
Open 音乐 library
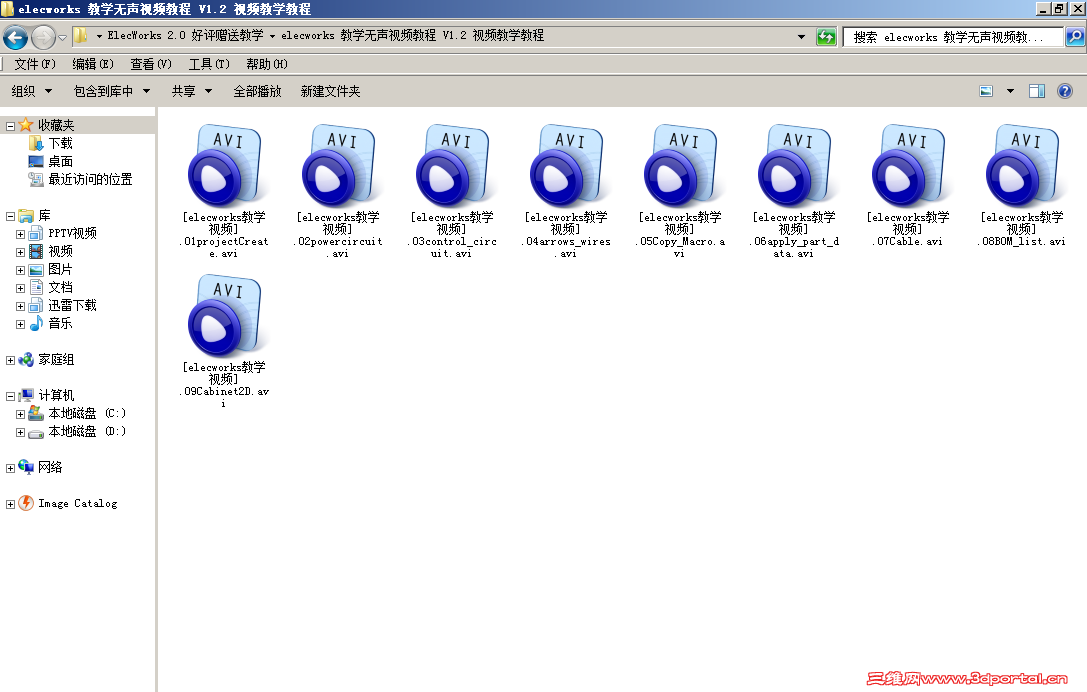60,324
